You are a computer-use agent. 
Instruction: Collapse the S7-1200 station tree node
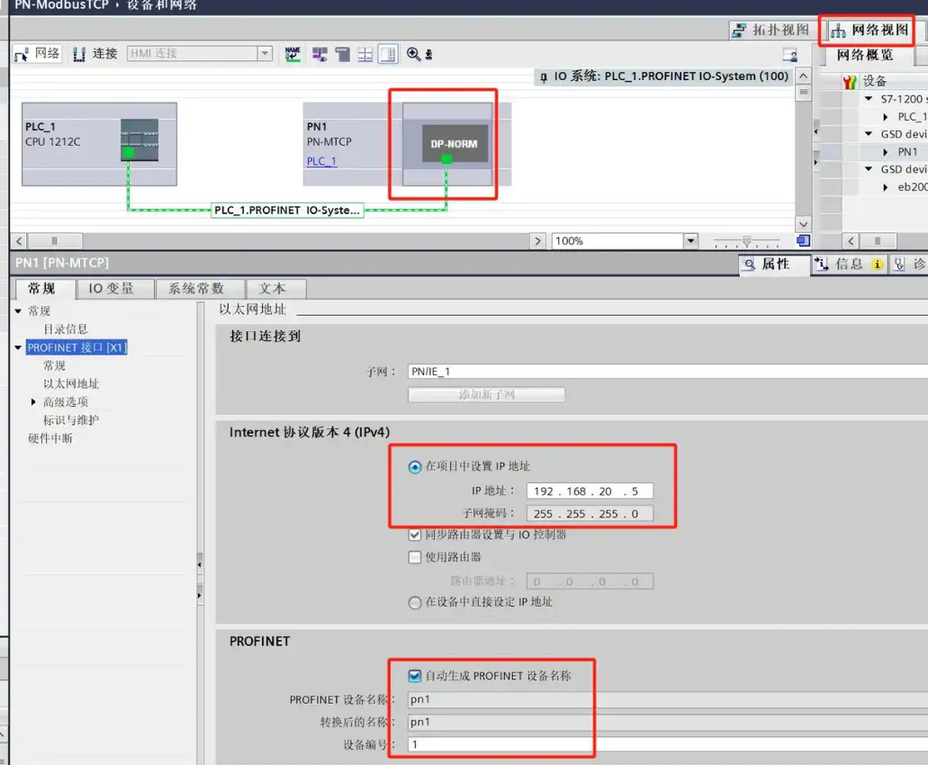[x=869, y=99]
